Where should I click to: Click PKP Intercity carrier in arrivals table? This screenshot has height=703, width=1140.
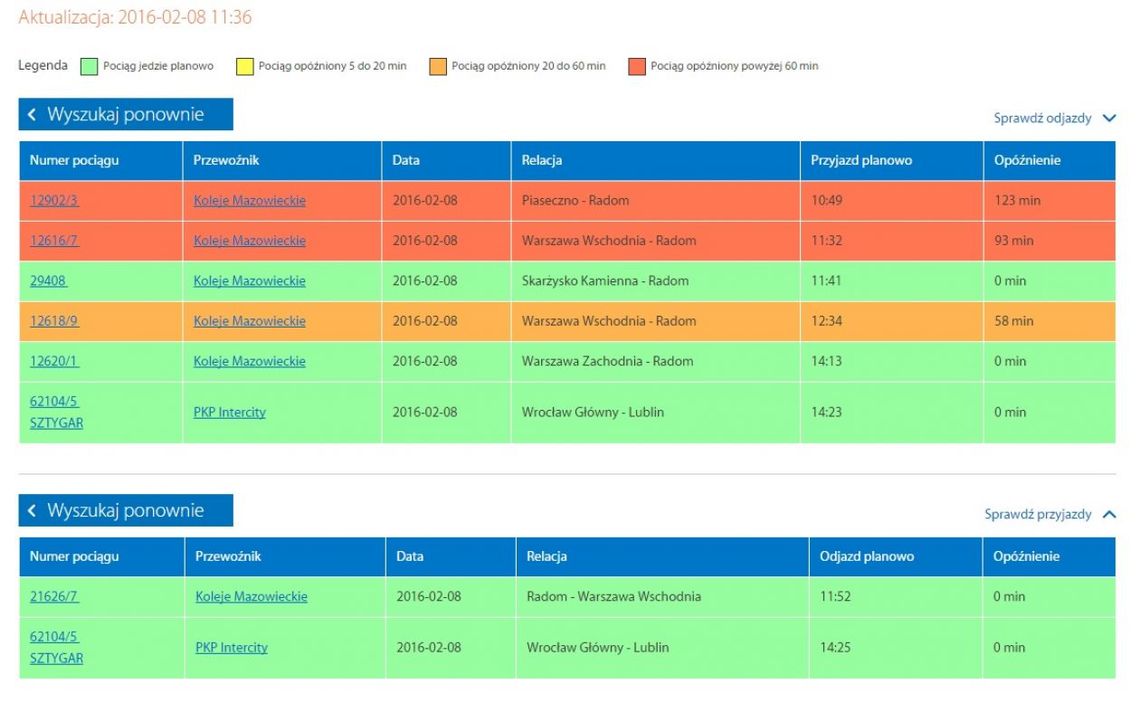point(229,412)
